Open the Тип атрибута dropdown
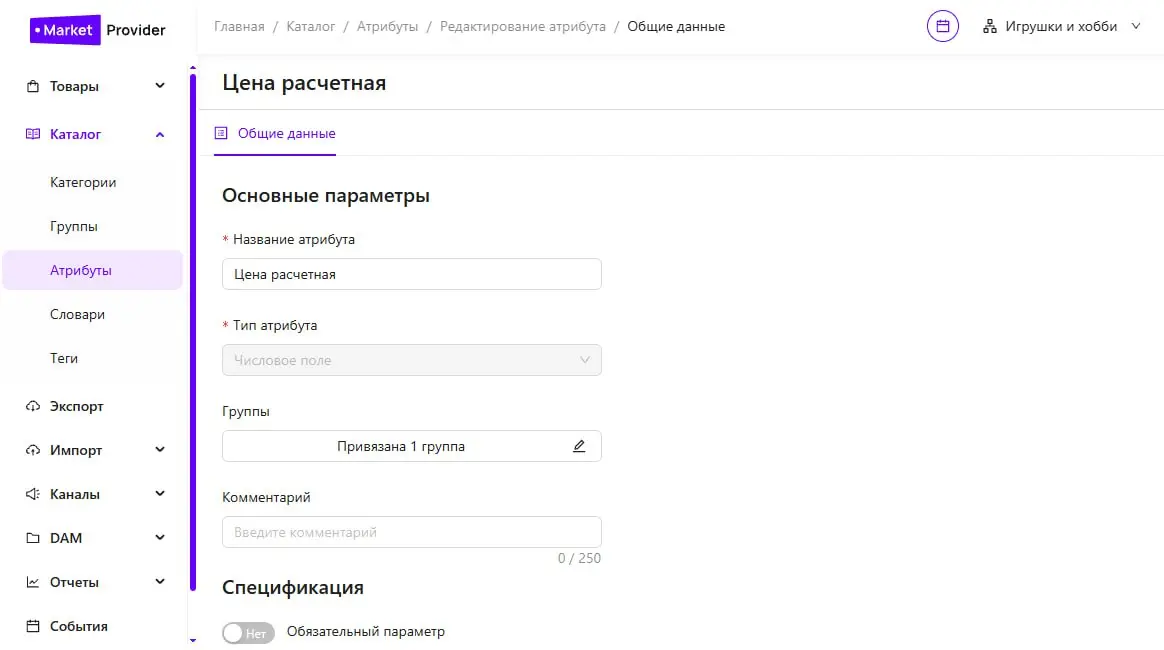The image size is (1164, 650). pyautogui.click(x=411, y=360)
